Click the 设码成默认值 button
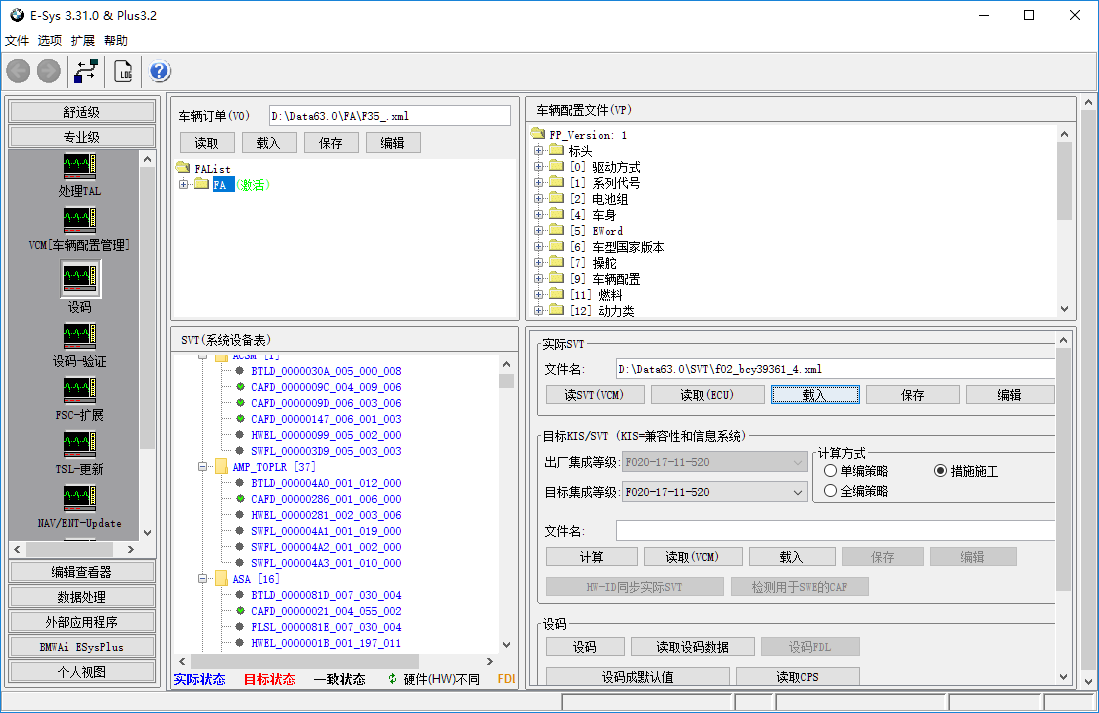 tap(637, 677)
